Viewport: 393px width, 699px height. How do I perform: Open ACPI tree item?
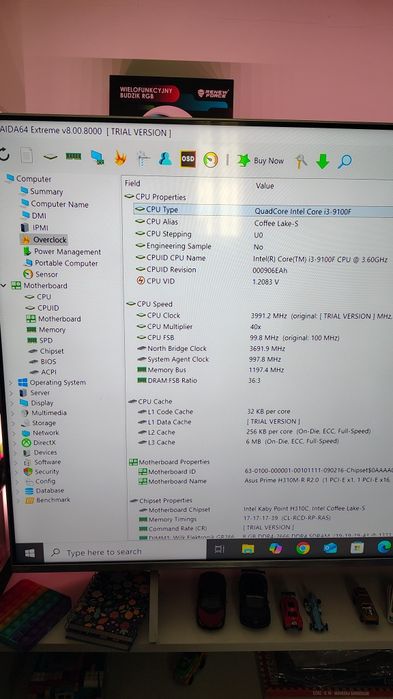coord(43,372)
